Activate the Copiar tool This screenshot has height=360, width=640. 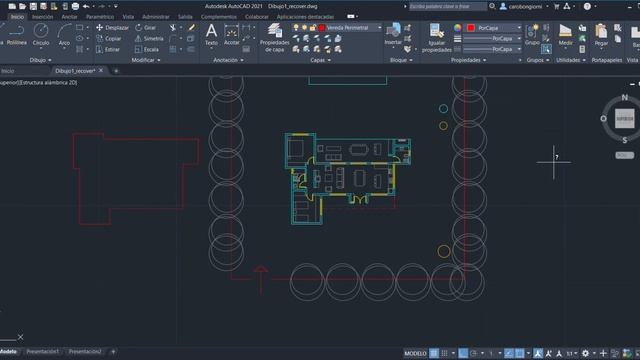pos(109,38)
